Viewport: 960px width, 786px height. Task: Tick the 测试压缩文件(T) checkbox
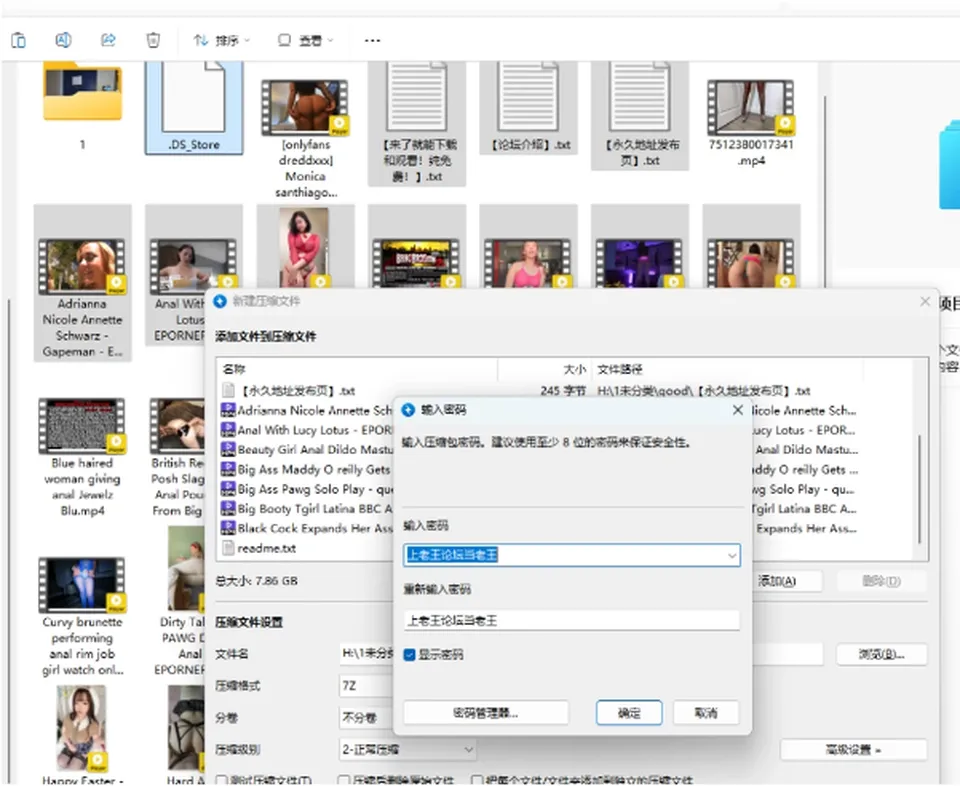(222, 780)
